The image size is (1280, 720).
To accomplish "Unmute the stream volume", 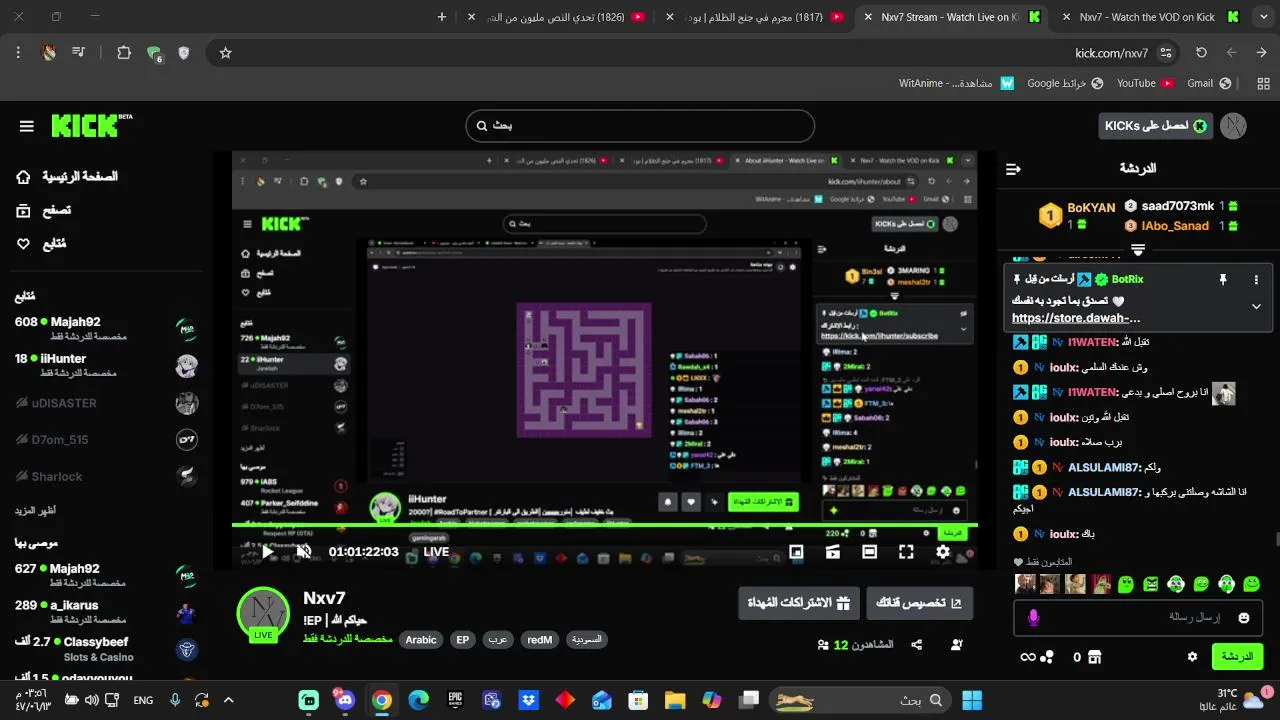I will pos(304,552).
